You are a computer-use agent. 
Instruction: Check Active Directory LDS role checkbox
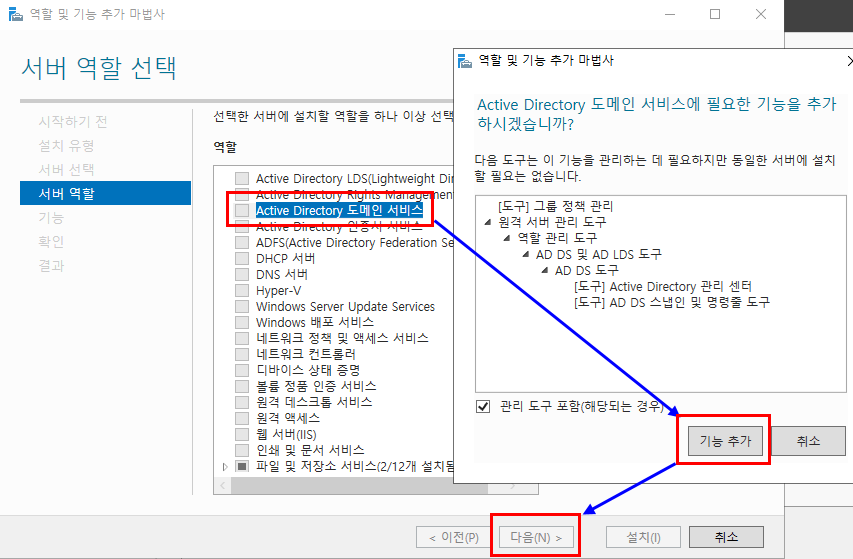coord(242,178)
